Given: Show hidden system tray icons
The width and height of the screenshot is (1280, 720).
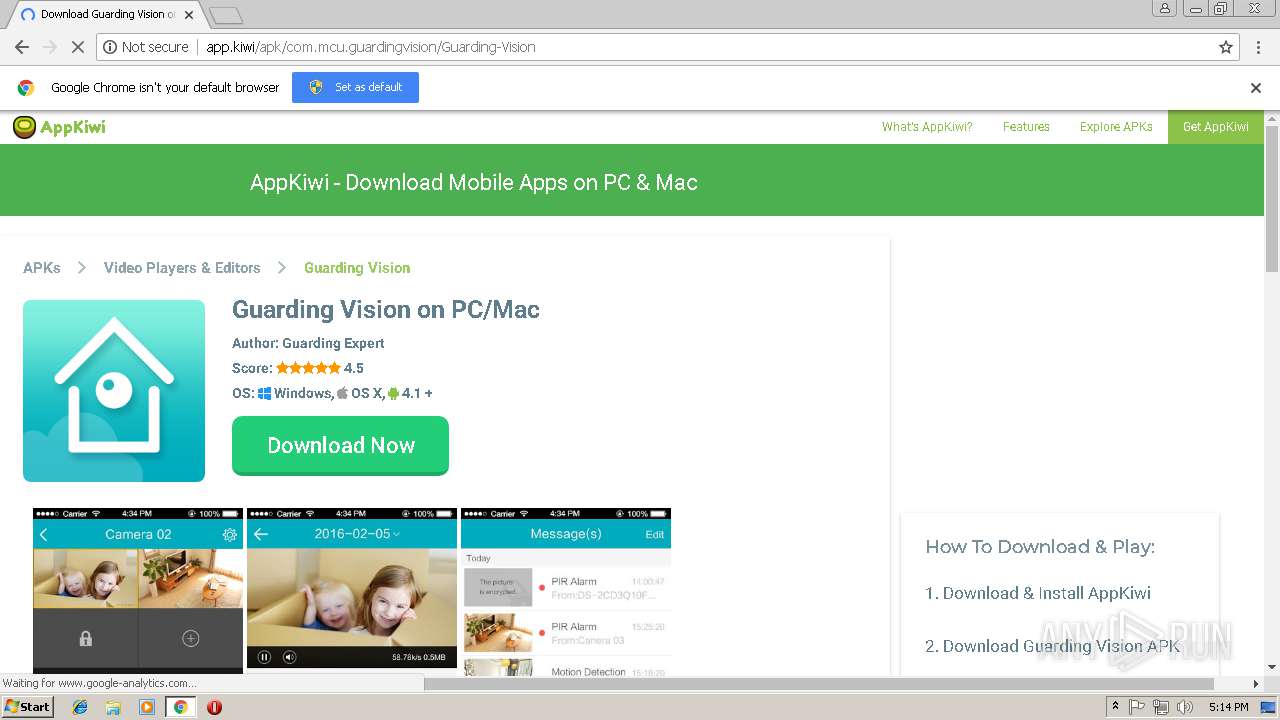Looking at the screenshot, I should (1115, 707).
